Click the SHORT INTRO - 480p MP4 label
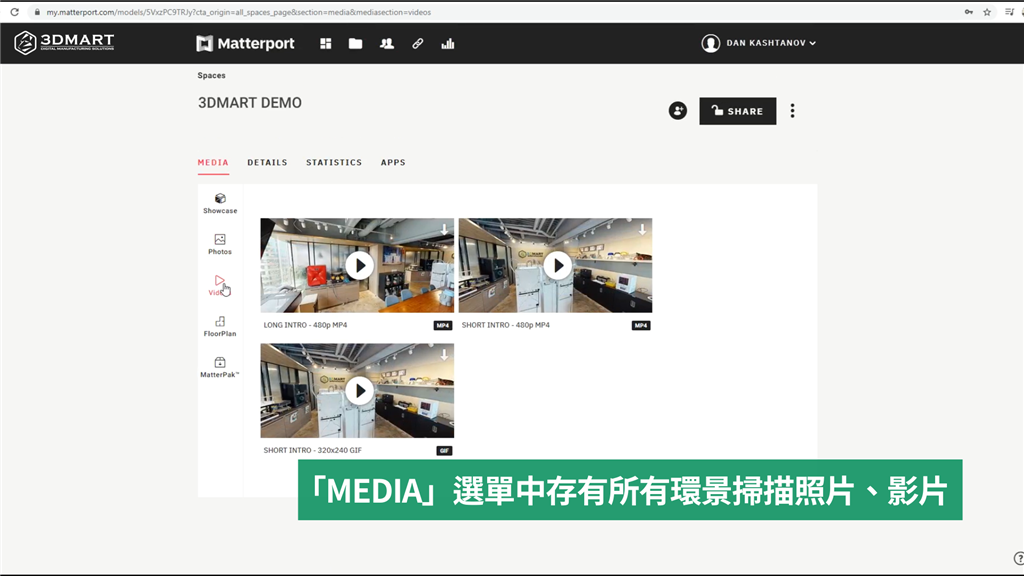 click(x=505, y=325)
